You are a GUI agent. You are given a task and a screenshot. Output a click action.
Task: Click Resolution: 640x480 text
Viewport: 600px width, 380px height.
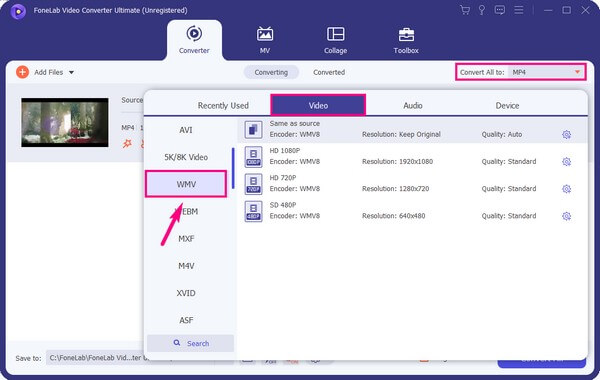(393, 216)
